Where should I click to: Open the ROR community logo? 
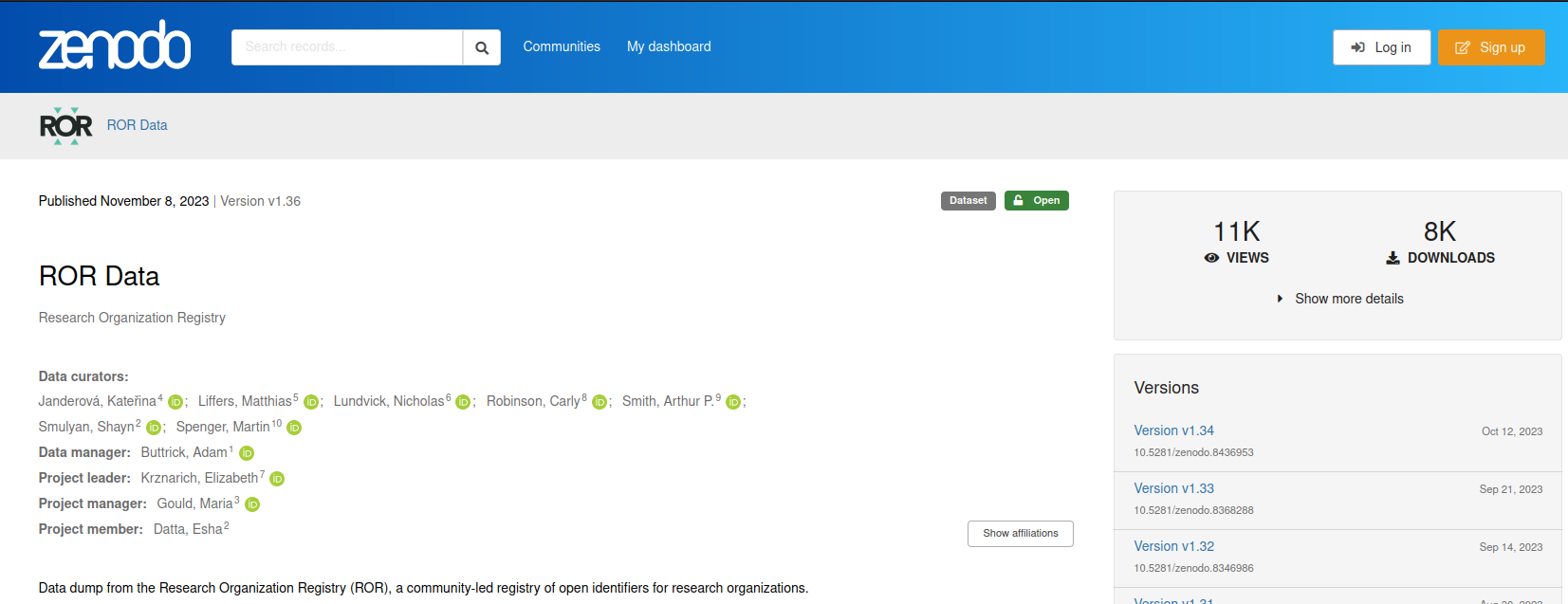(x=65, y=125)
